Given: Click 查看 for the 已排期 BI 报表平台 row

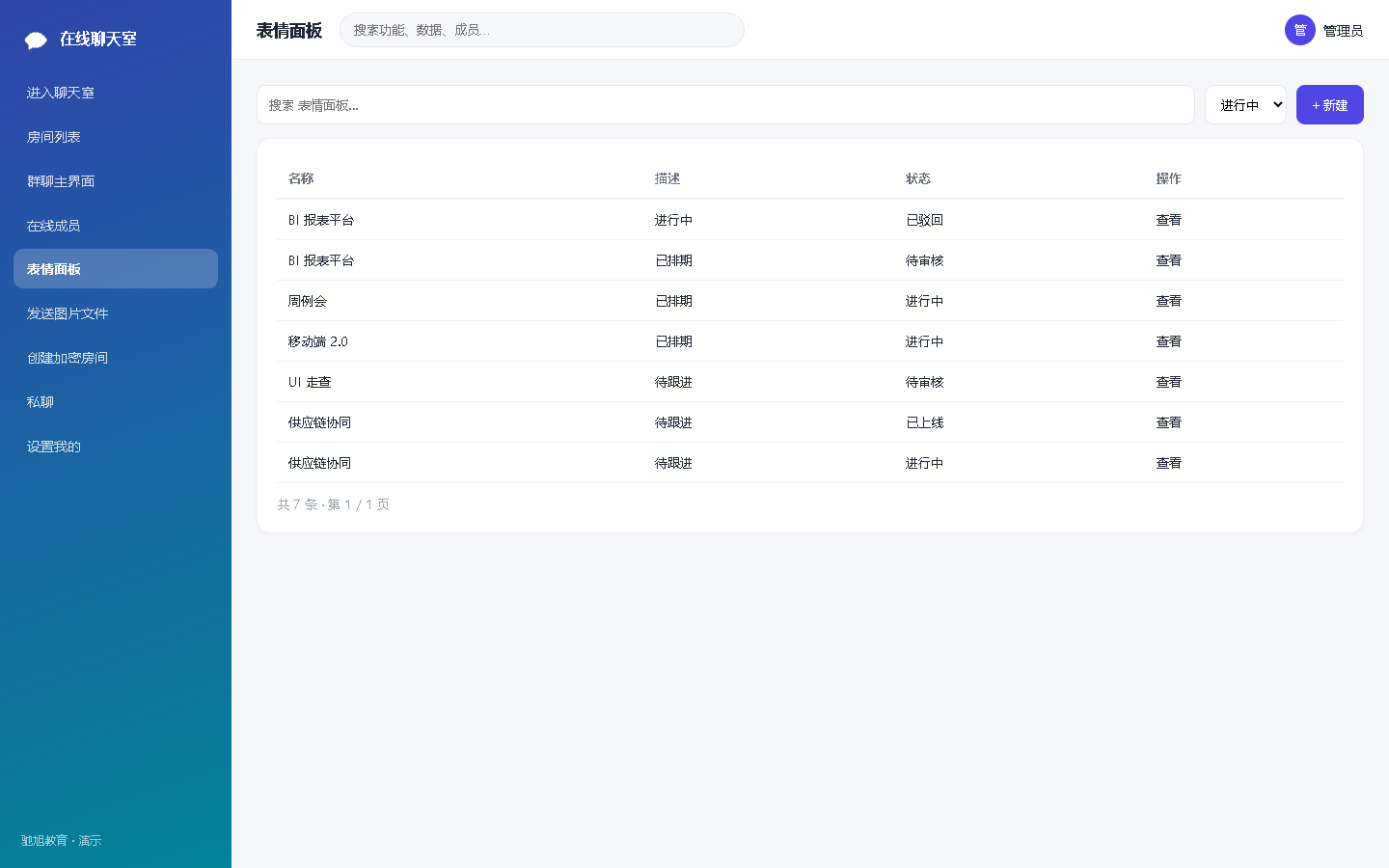Looking at the screenshot, I should coord(1169,260).
